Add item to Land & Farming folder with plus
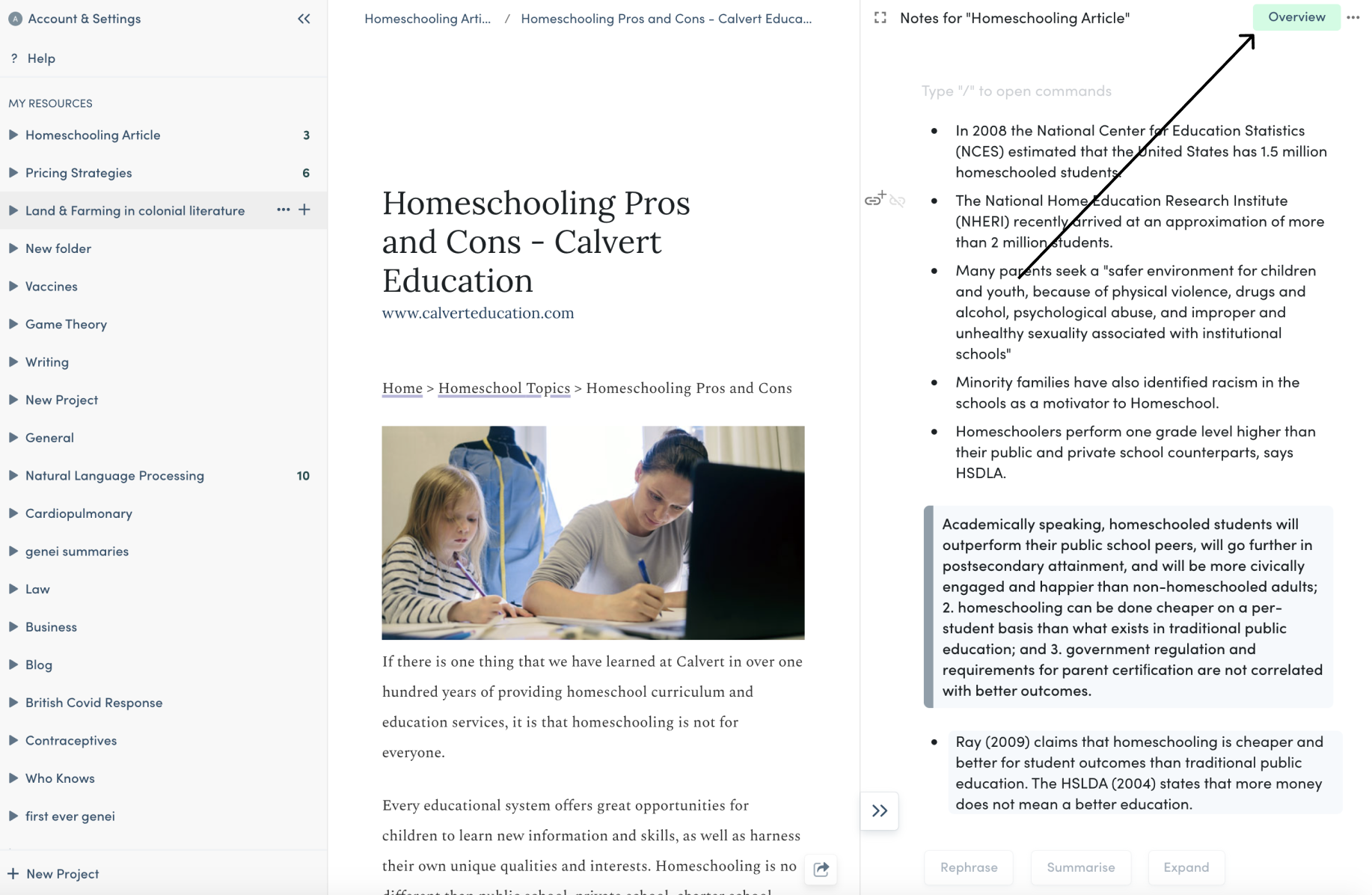This screenshot has height=895, width=1372. pos(304,210)
